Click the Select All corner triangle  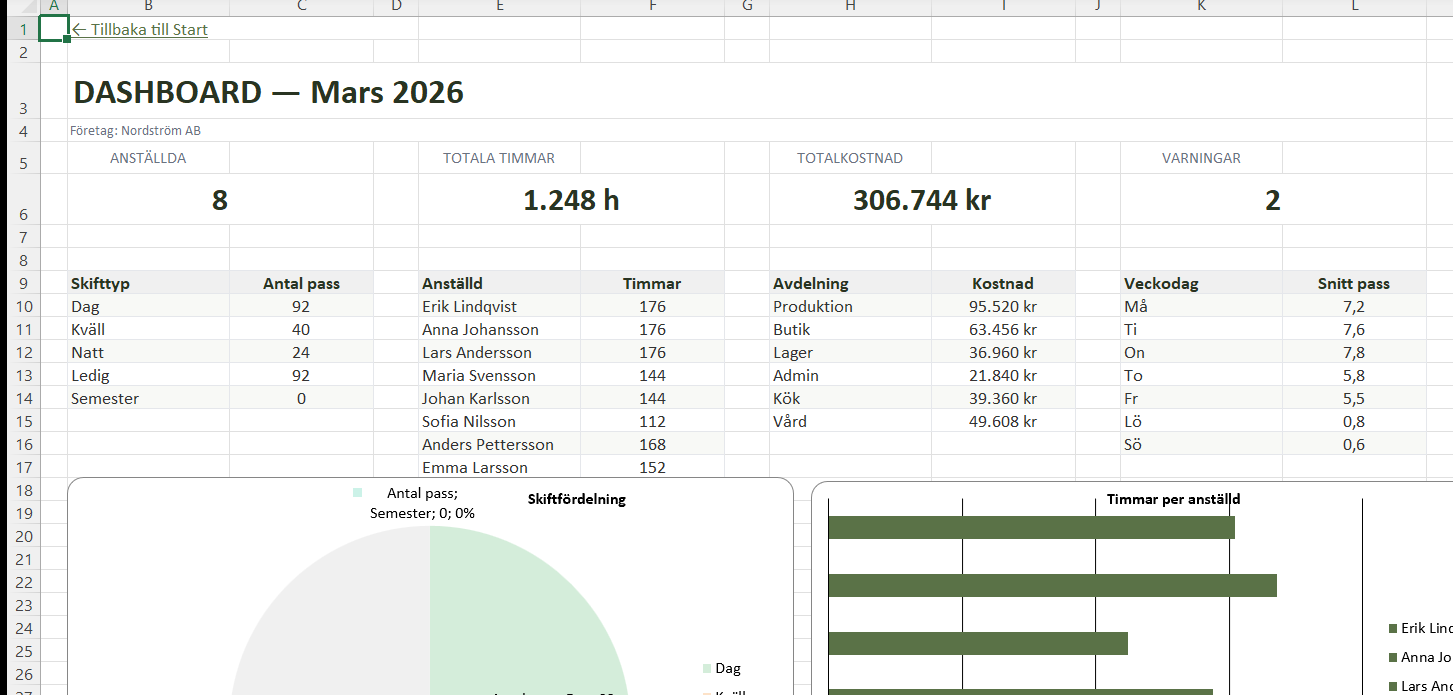point(21,8)
